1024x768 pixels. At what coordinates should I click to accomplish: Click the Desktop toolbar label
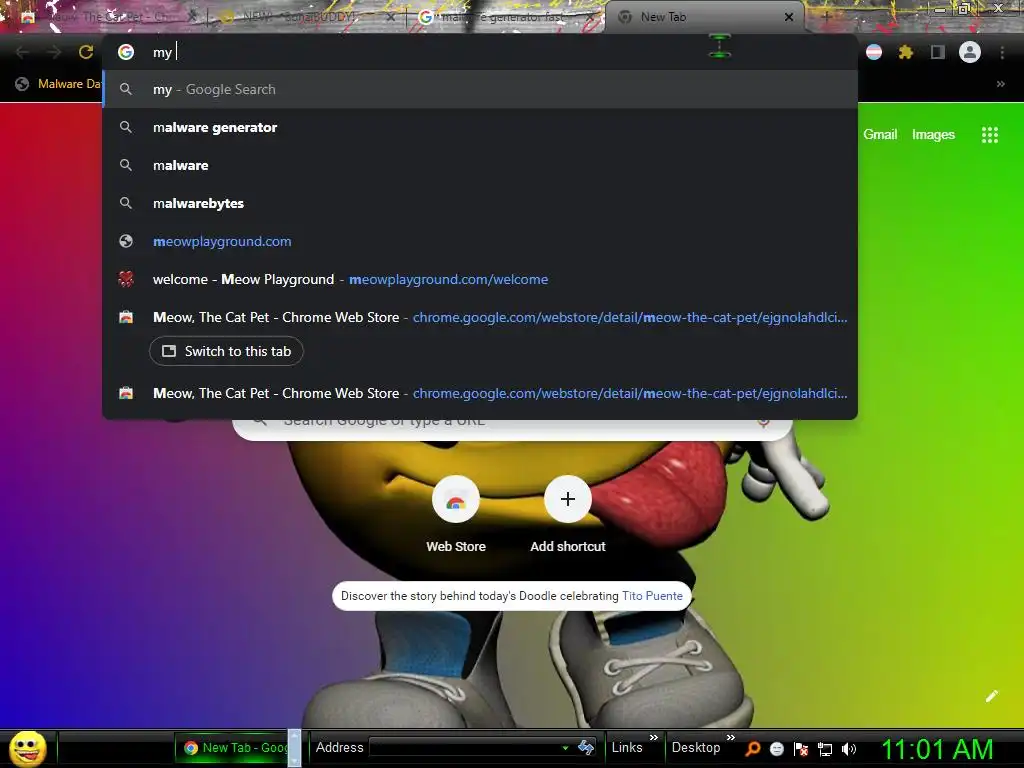tap(696, 747)
